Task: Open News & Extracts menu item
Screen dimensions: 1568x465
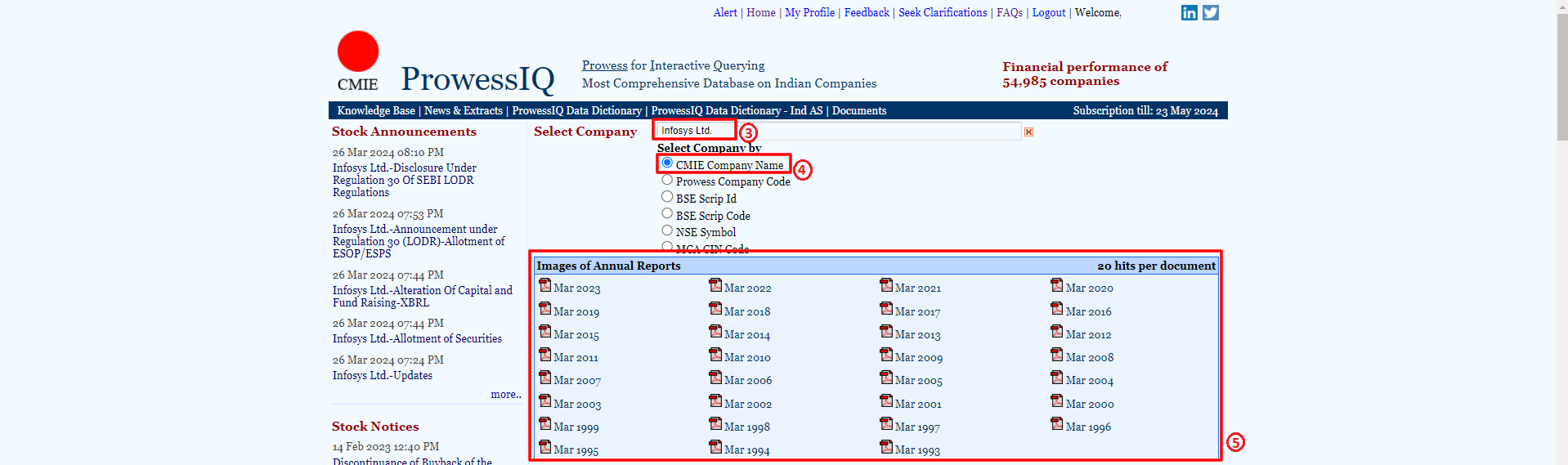Action: pyautogui.click(x=464, y=110)
